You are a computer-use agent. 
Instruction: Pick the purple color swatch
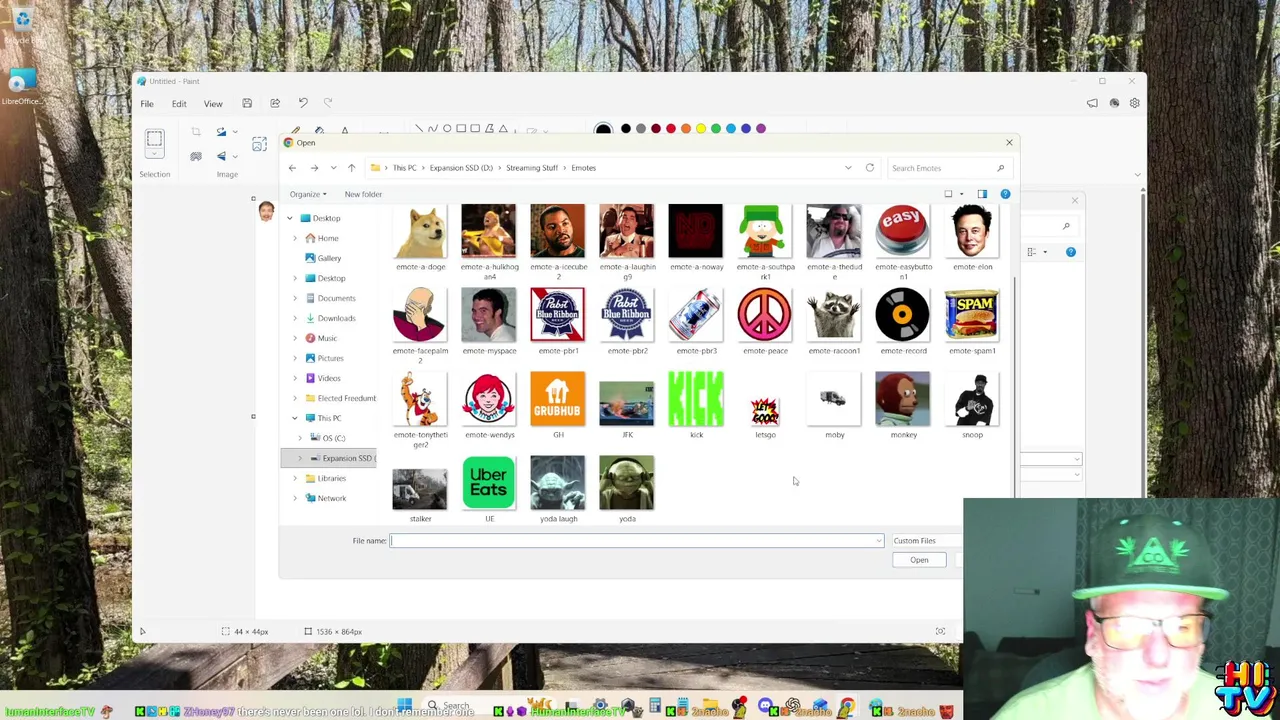(x=761, y=129)
